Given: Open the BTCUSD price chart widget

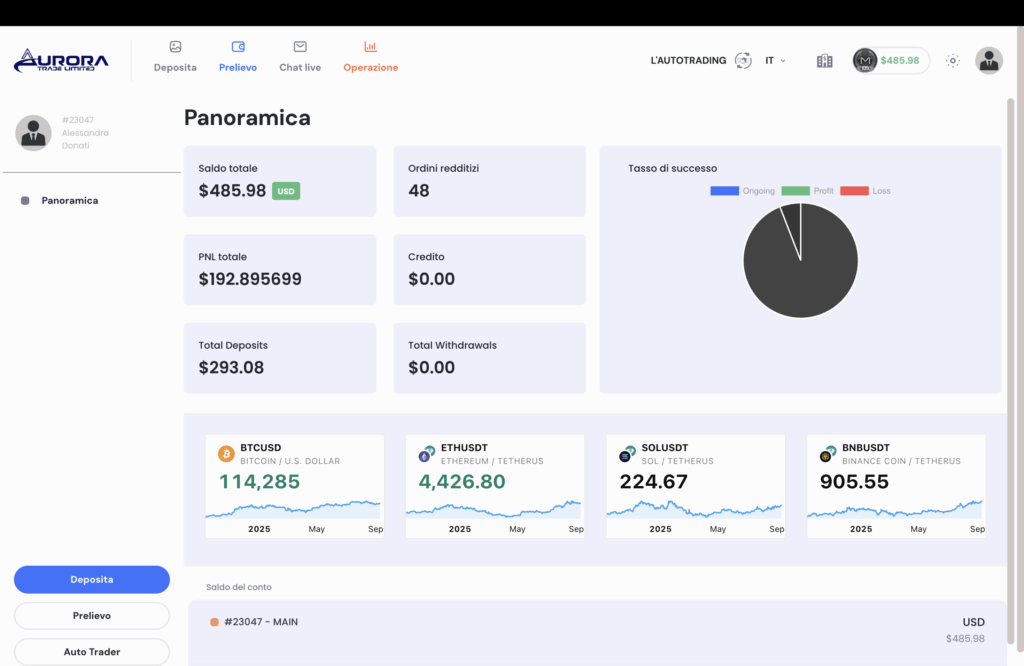Looking at the screenshot, I should (294, 486).
